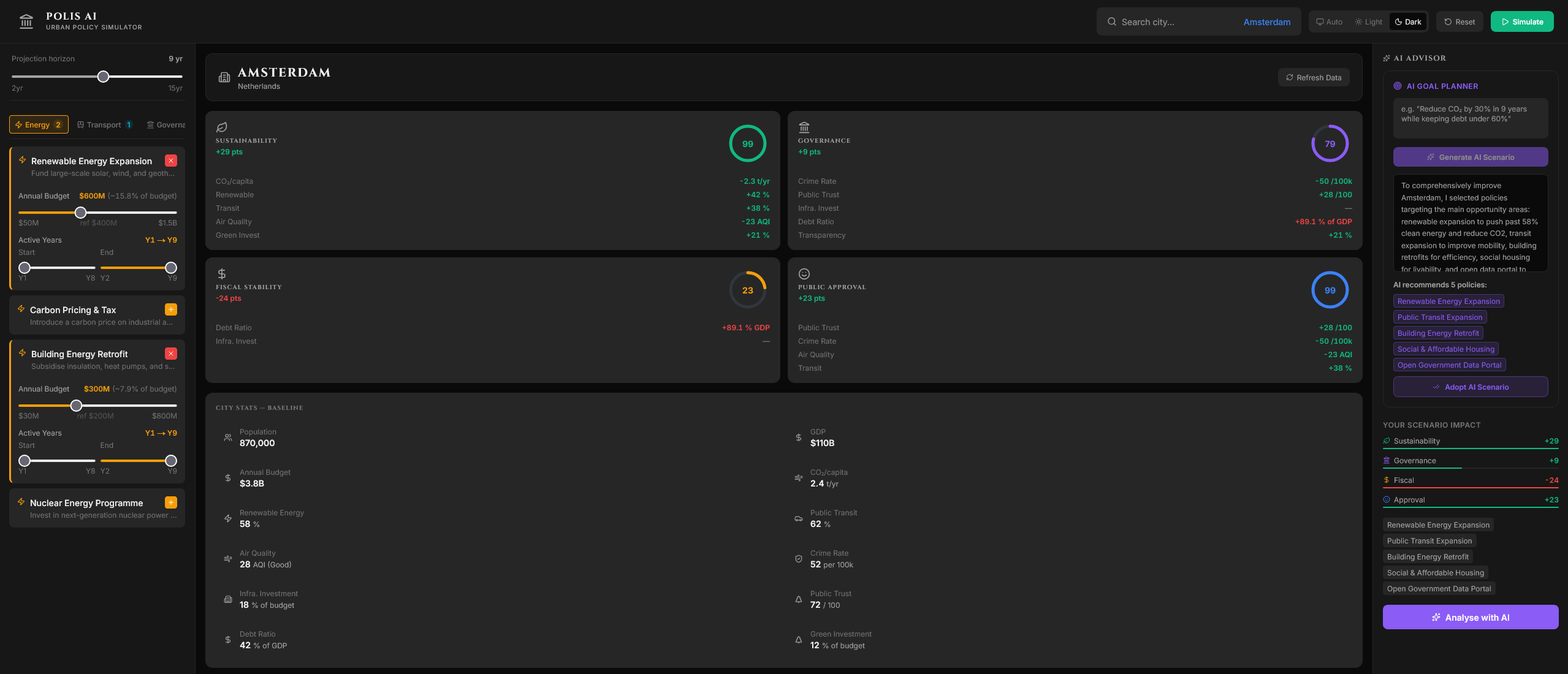Screen dimensions: 1568x674
Task: Select the Energy policy tab
Action: pos(39,125)
